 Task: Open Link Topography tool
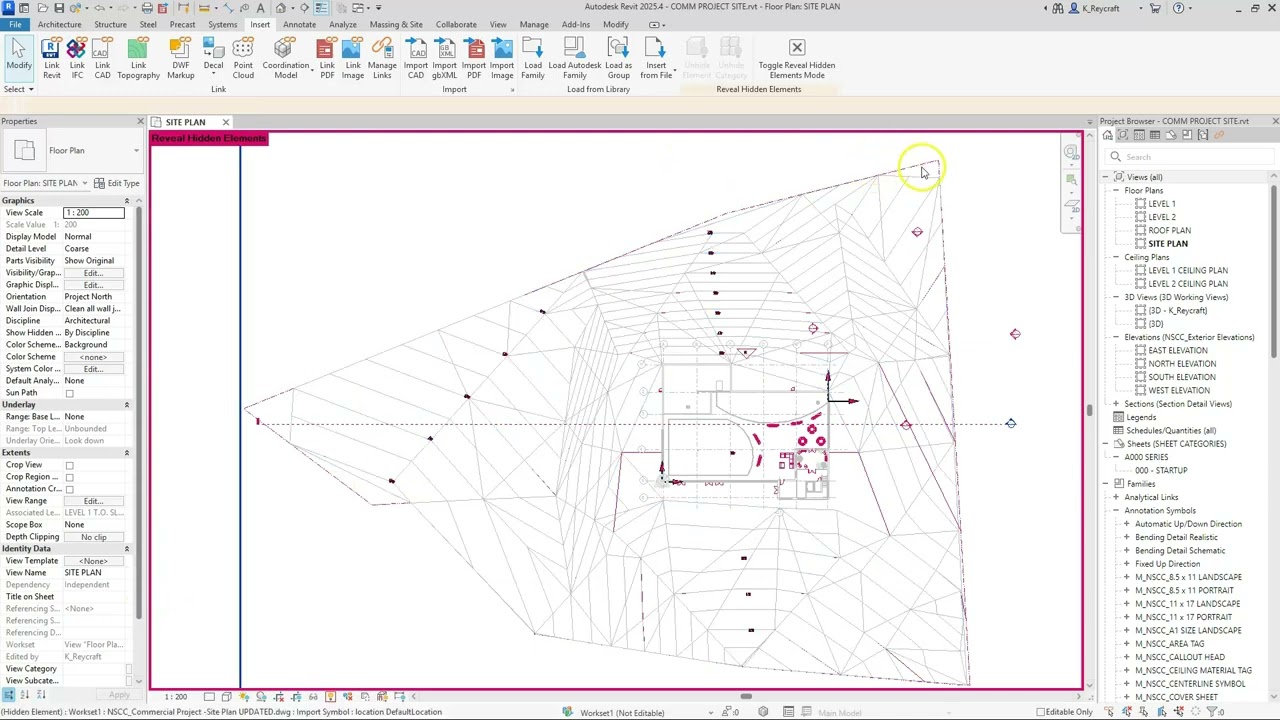pos(138,58)
